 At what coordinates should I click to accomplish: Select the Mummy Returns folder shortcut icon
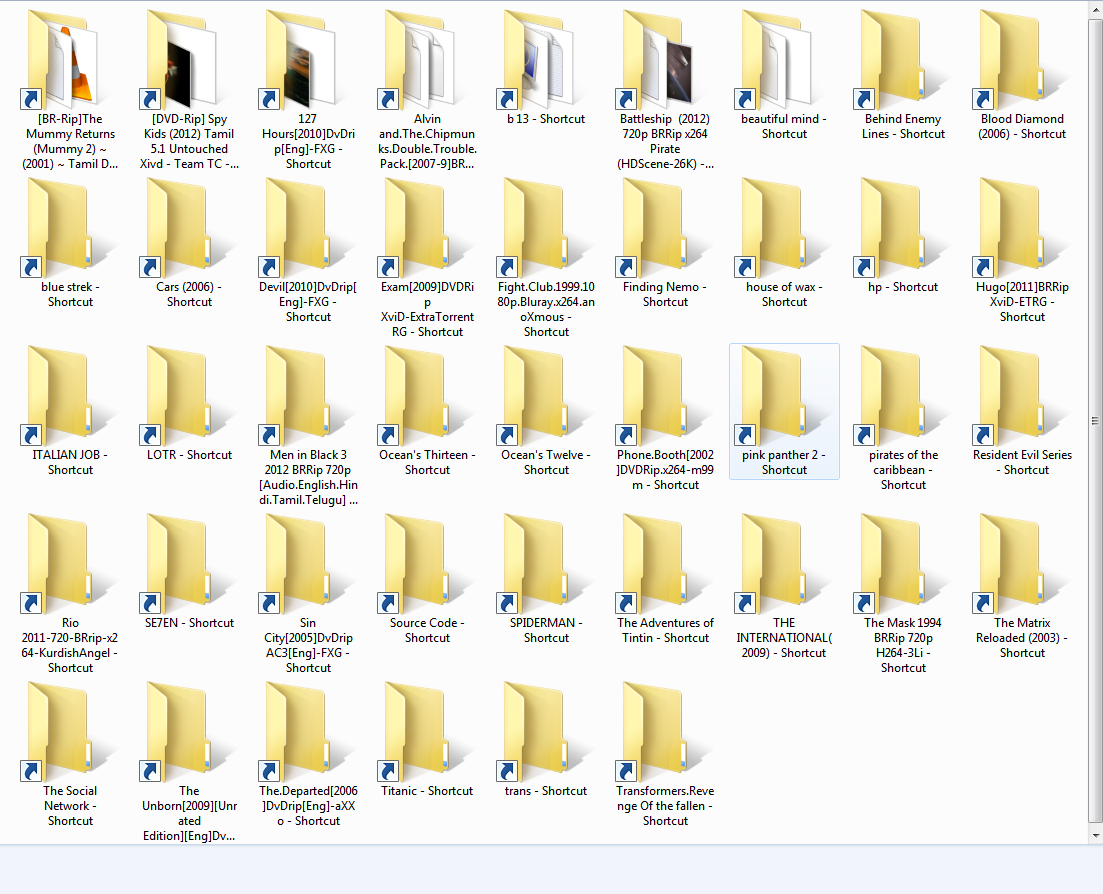60,60
